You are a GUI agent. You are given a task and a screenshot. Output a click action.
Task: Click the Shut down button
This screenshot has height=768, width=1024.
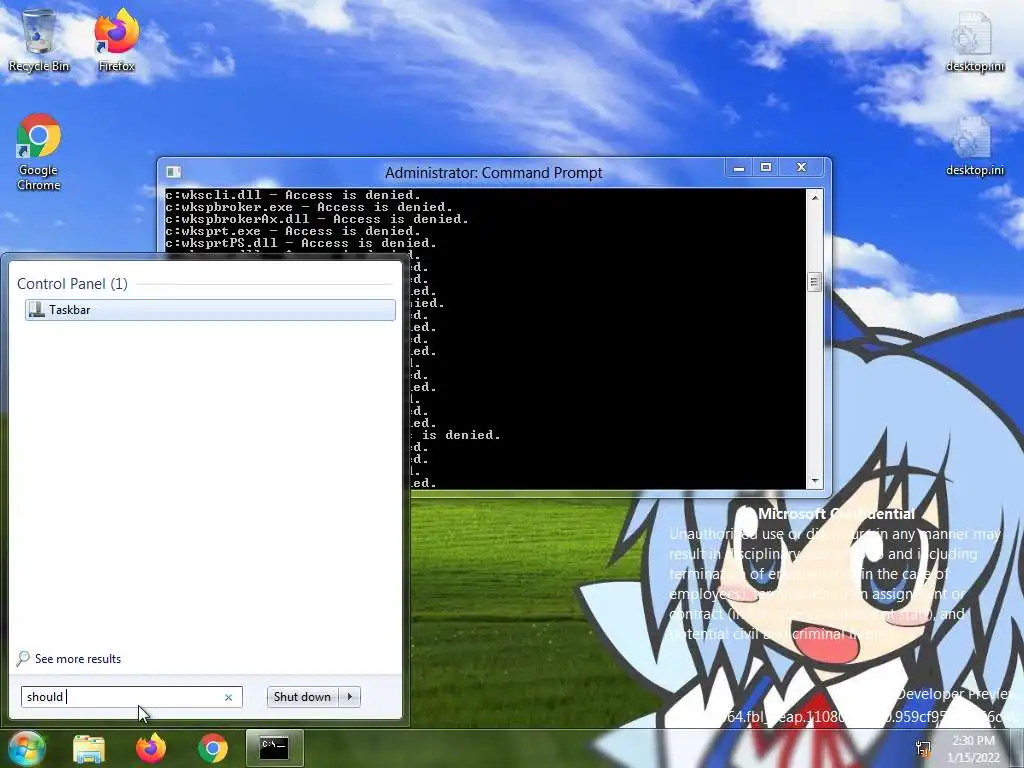click(x=303, y=697)
